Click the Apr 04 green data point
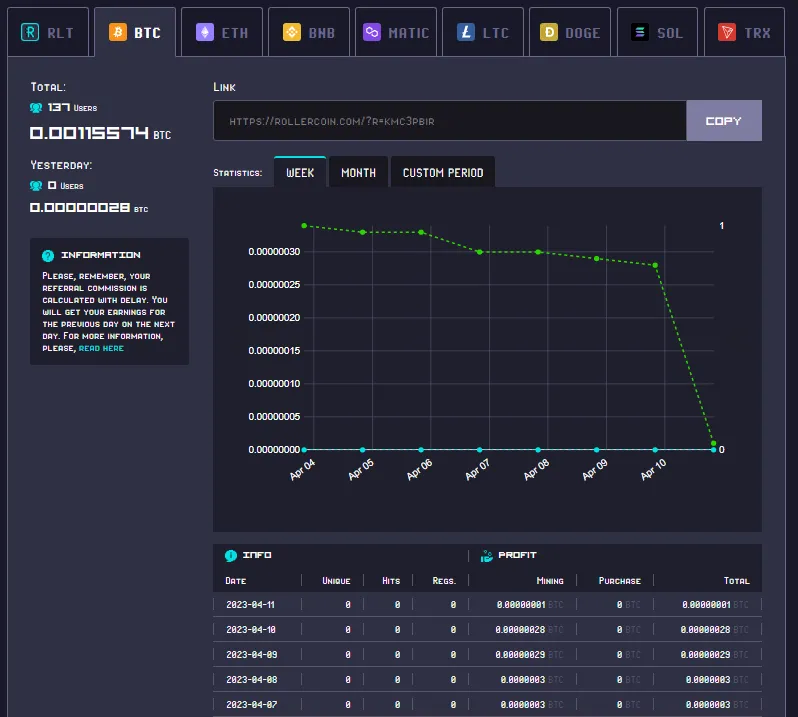 coord(304,225)
